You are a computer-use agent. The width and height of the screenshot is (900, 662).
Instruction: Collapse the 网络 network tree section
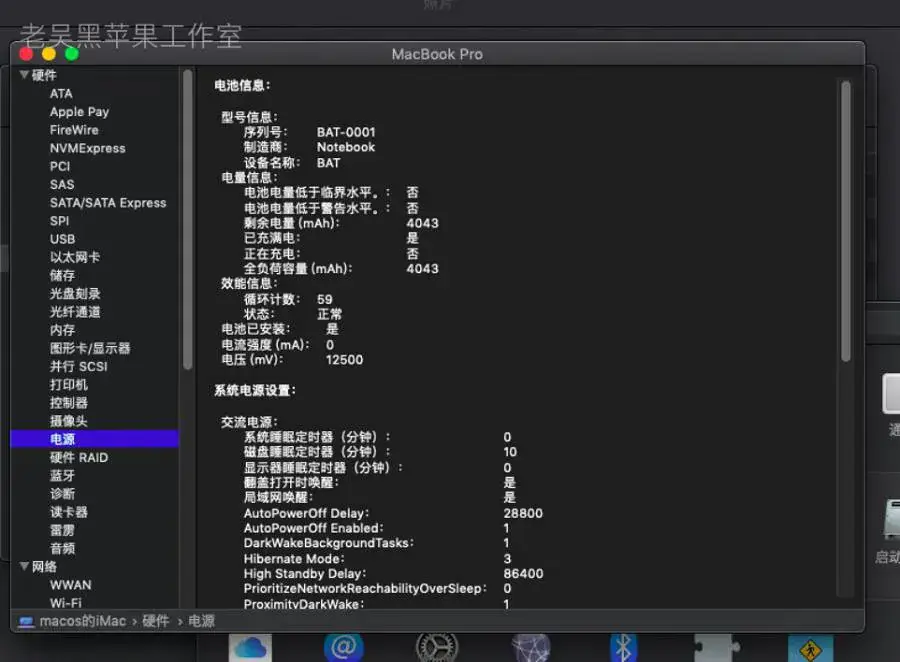(24, 566)
